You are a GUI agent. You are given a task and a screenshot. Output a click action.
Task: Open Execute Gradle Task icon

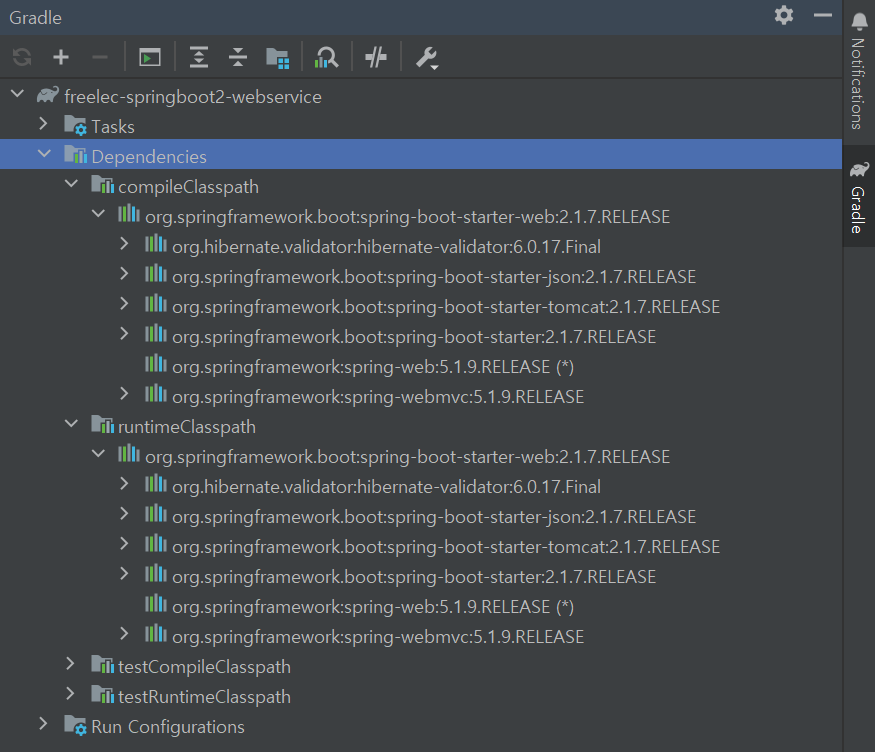click(x=150, y=57)
